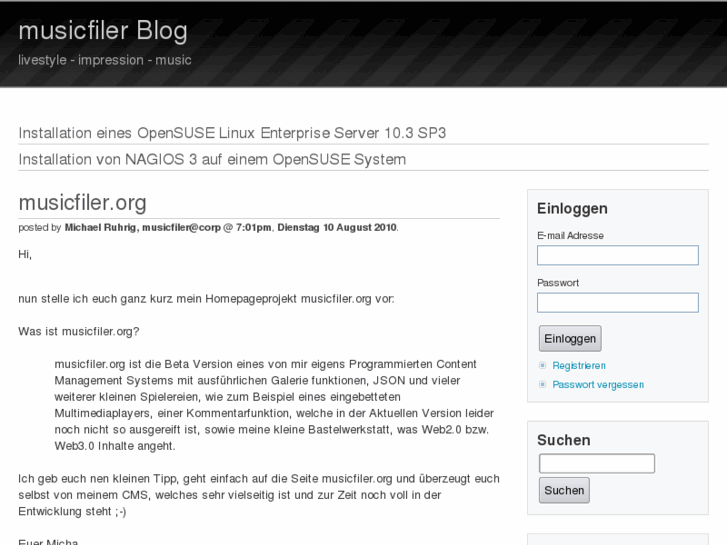Submit the login with the Einloggen button
The width and height of the screenshot is (727, 545).
570,339
